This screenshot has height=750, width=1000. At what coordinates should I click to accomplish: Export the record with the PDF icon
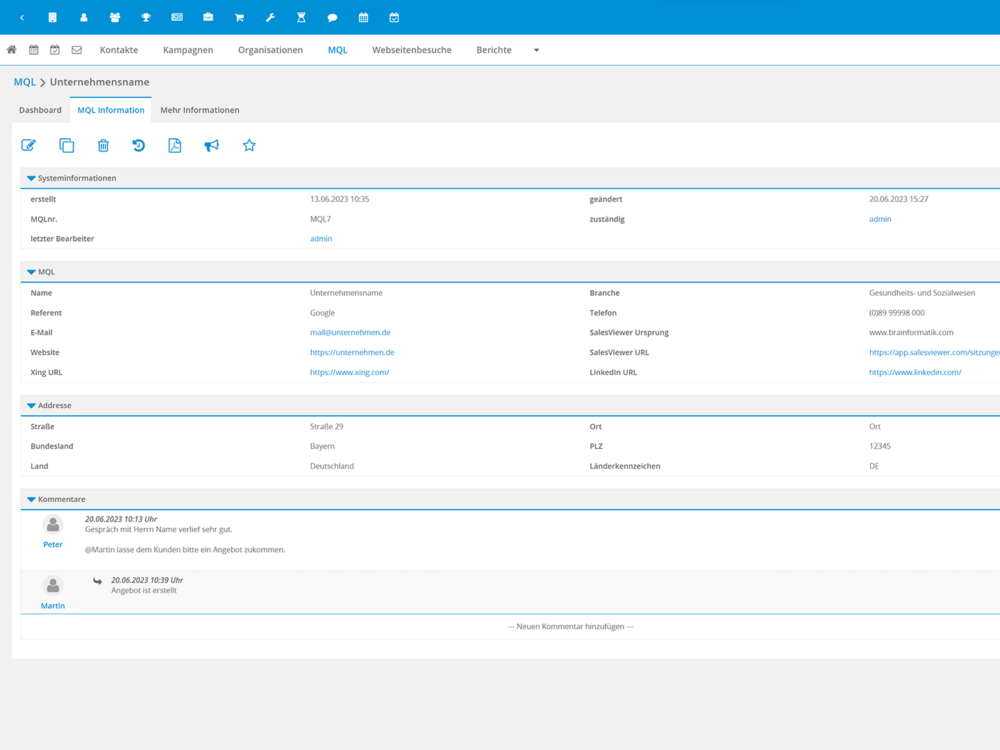(x=175, y=146)
